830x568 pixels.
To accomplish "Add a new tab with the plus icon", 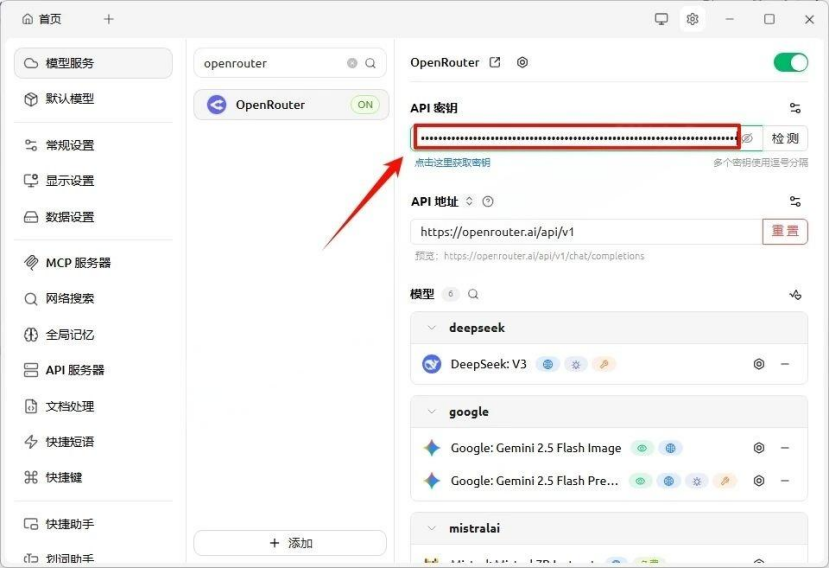I will [x=109, y=19].
